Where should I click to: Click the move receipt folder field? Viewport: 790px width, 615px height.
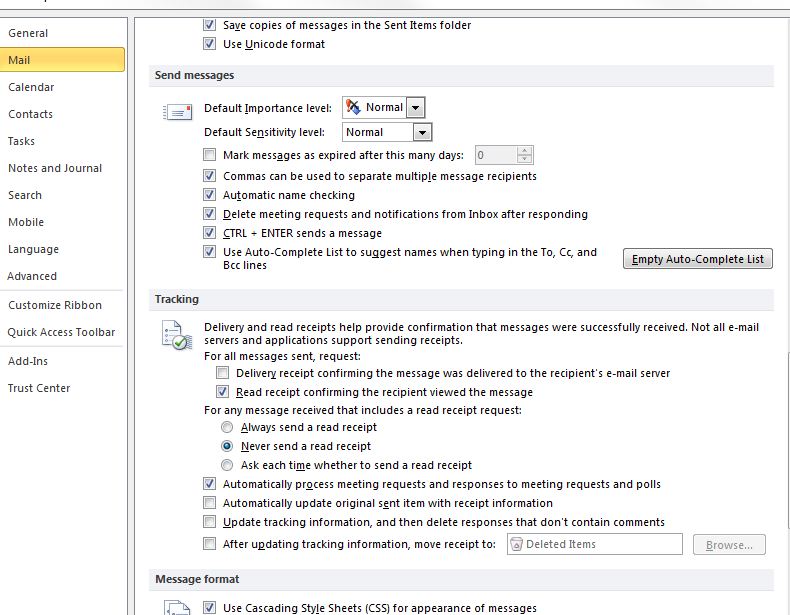click(594, 544)
